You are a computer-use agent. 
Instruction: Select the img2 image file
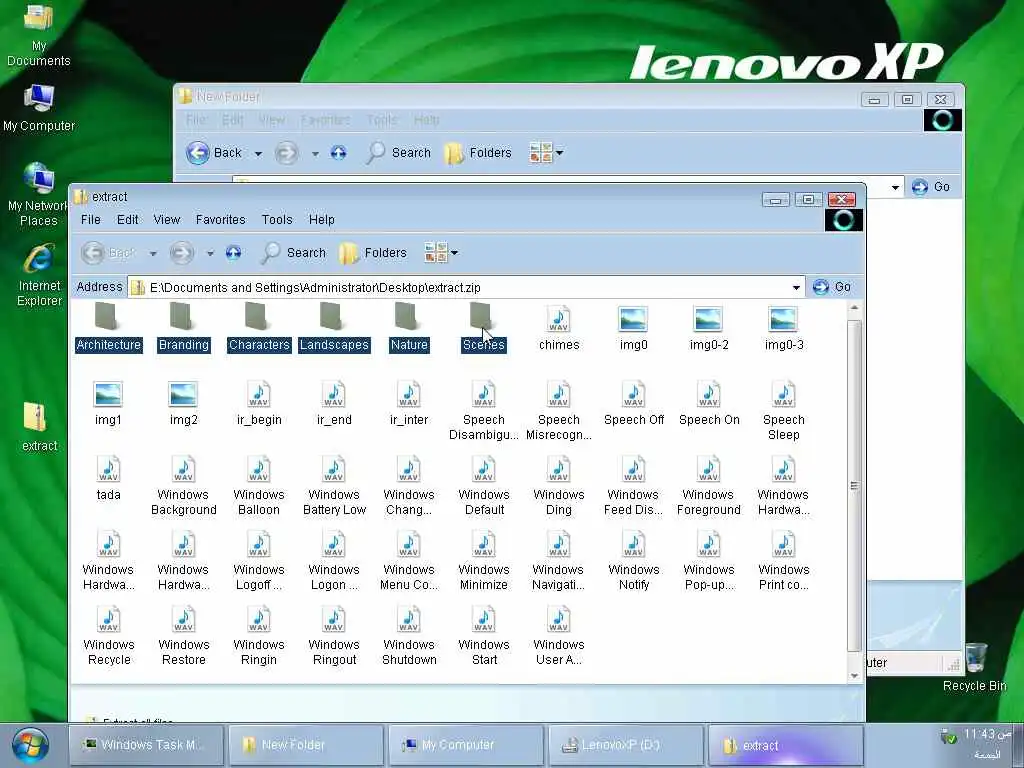184,404
